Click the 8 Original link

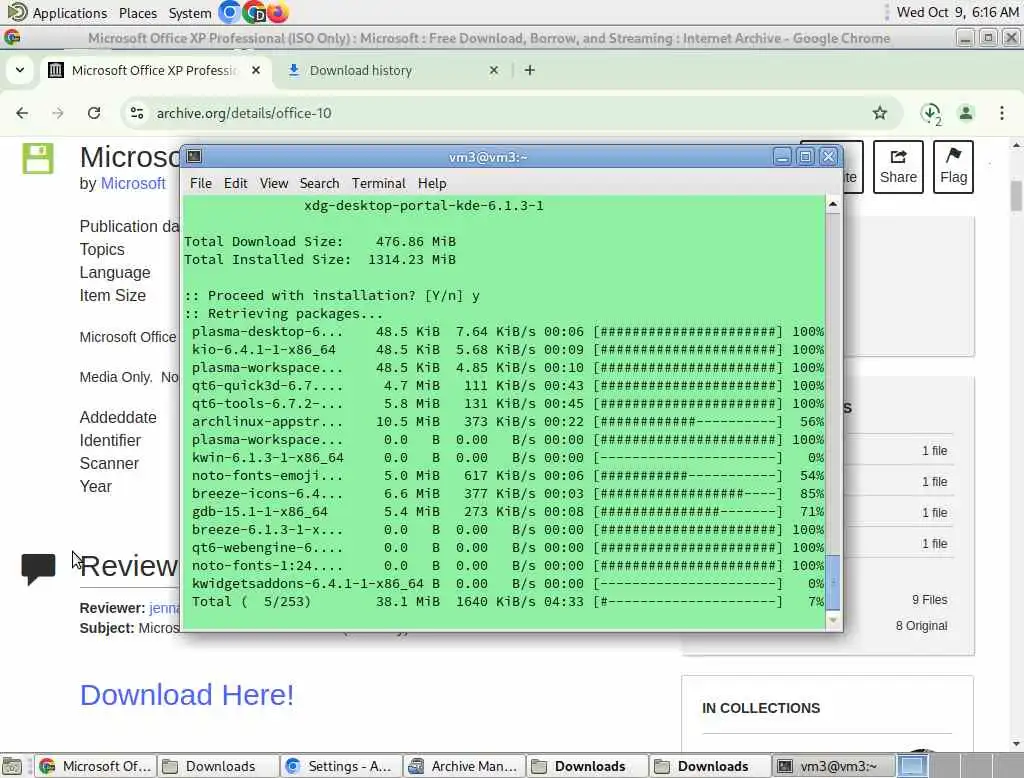(x=921, y=626)
